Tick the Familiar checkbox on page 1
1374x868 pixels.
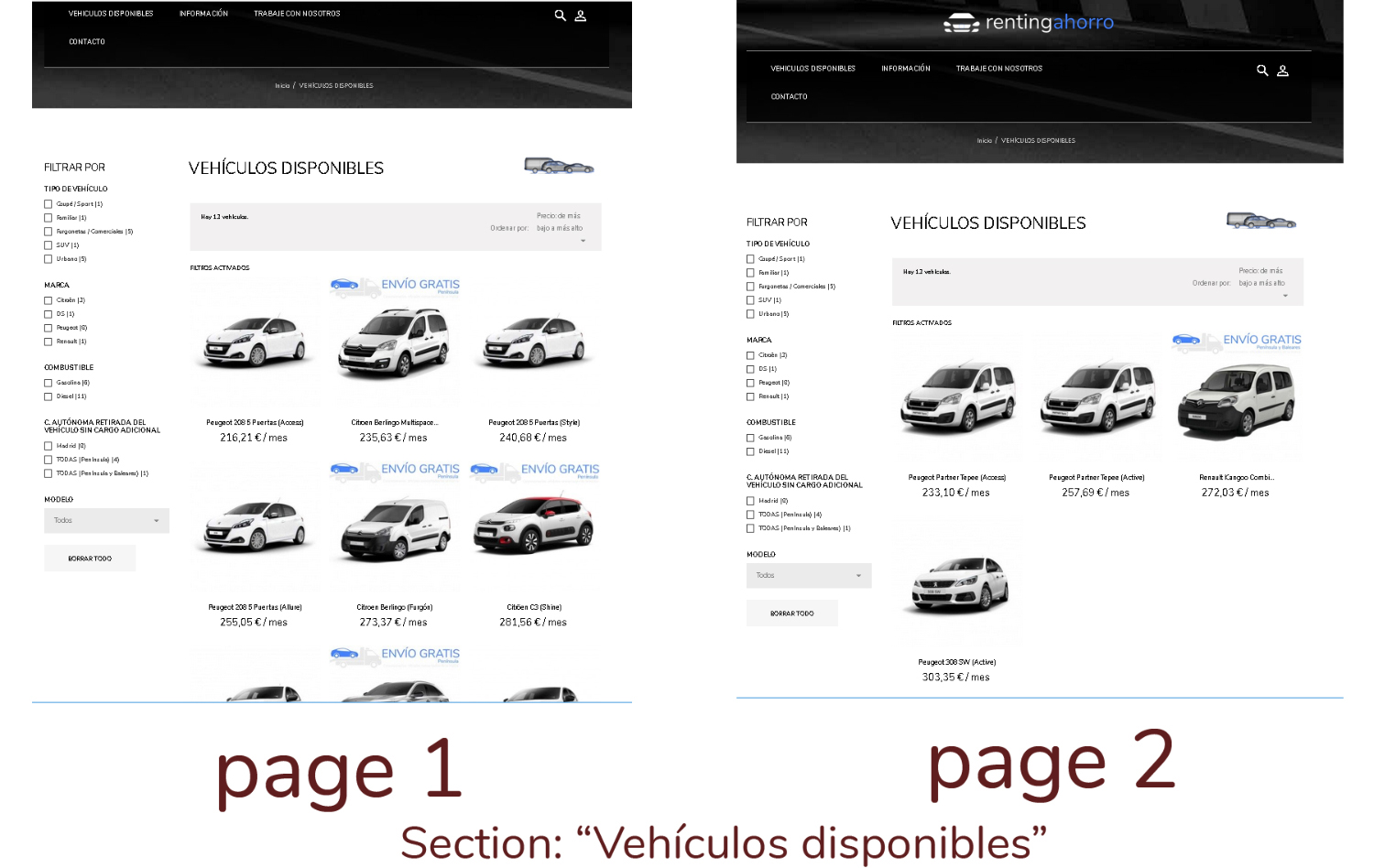(49, 218)
